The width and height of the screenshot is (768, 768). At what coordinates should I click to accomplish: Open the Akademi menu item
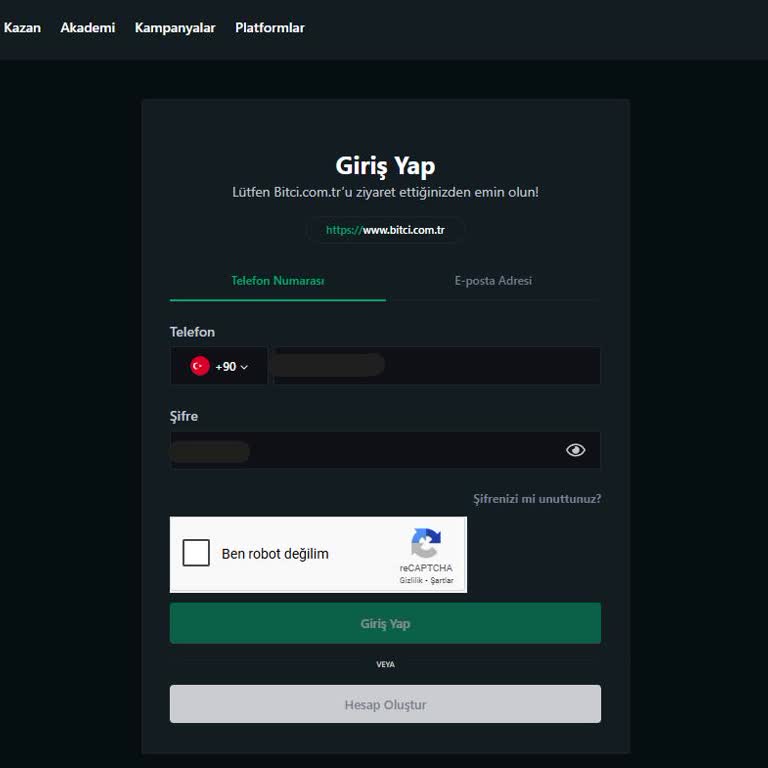coord(88,28)
